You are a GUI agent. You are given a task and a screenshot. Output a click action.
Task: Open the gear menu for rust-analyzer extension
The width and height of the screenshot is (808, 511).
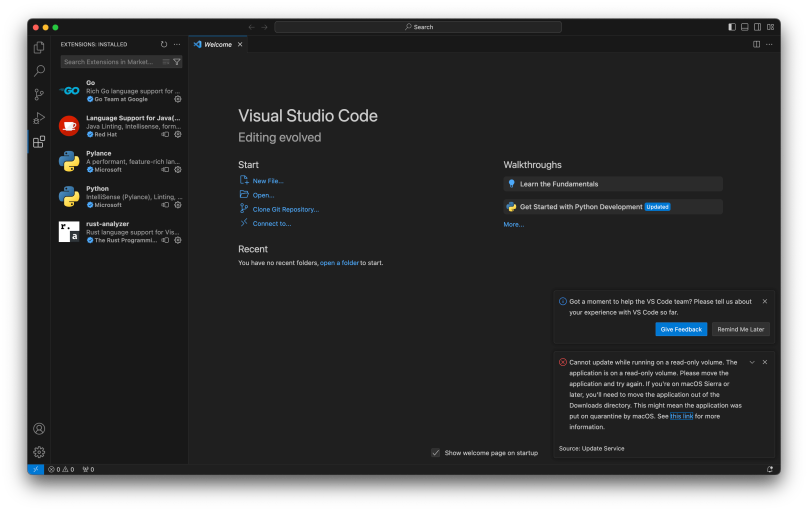click(178, 240)
